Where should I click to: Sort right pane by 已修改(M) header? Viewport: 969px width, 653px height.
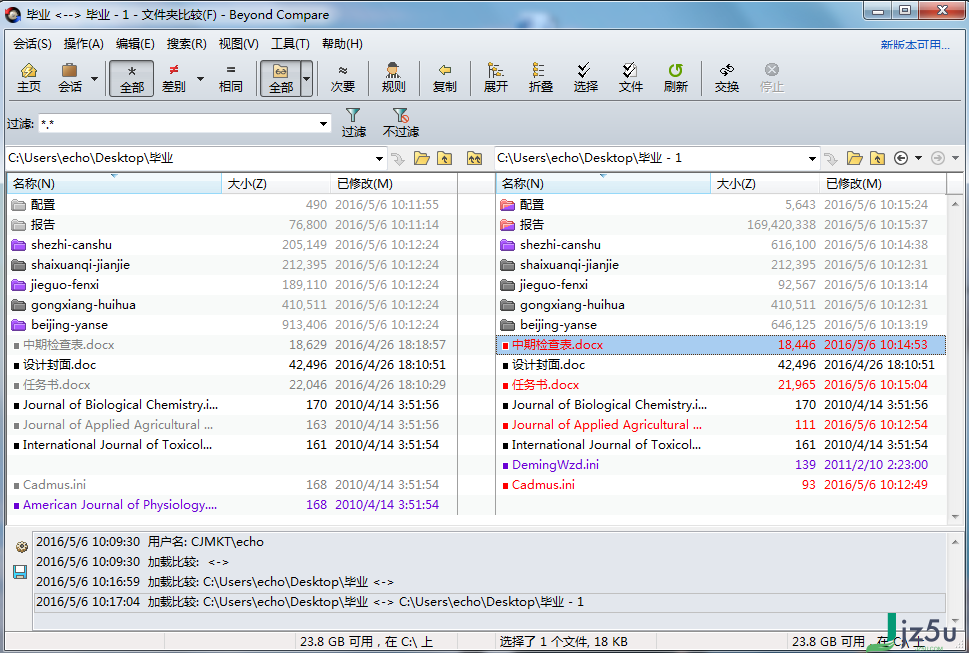[882, 183]
